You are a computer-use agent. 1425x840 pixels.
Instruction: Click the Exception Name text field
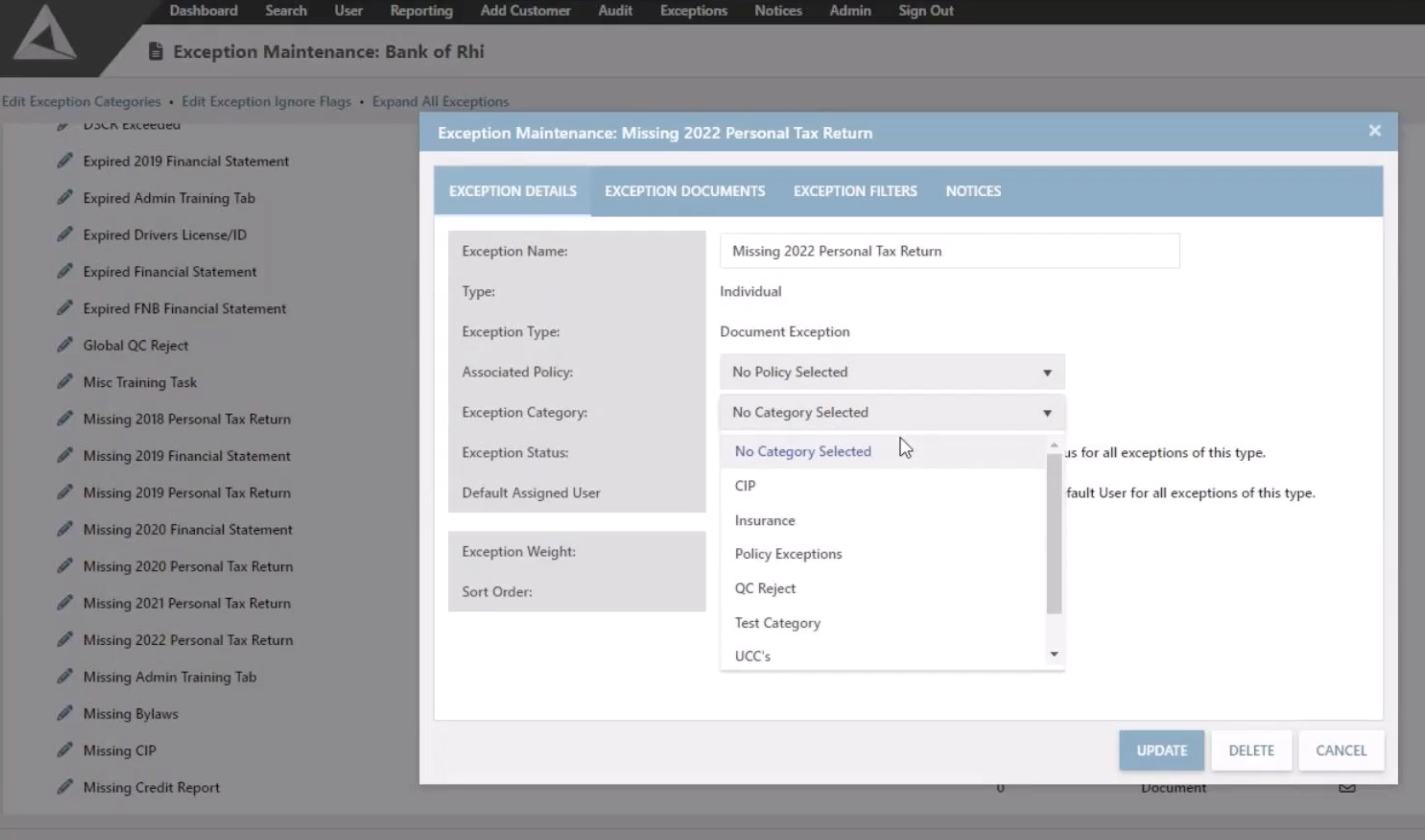coord(949,251)
